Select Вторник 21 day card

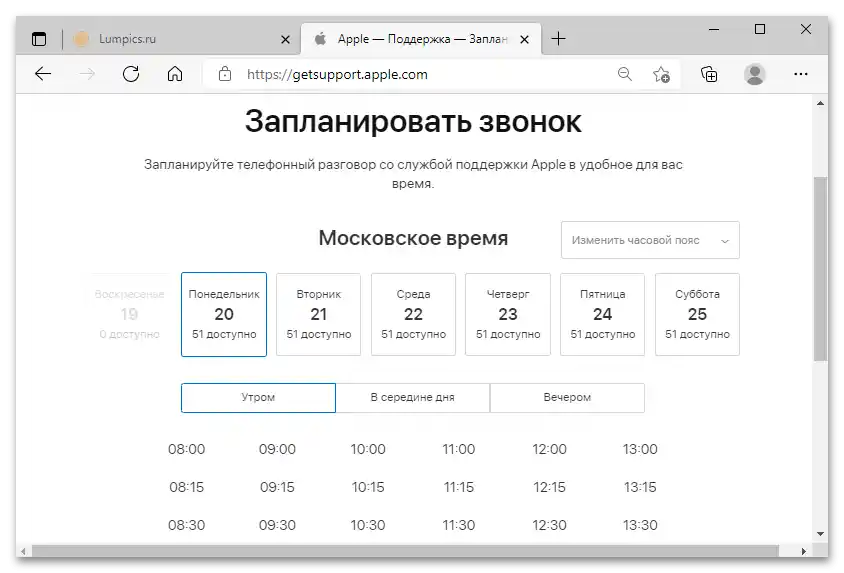click(x=319, y=314)
